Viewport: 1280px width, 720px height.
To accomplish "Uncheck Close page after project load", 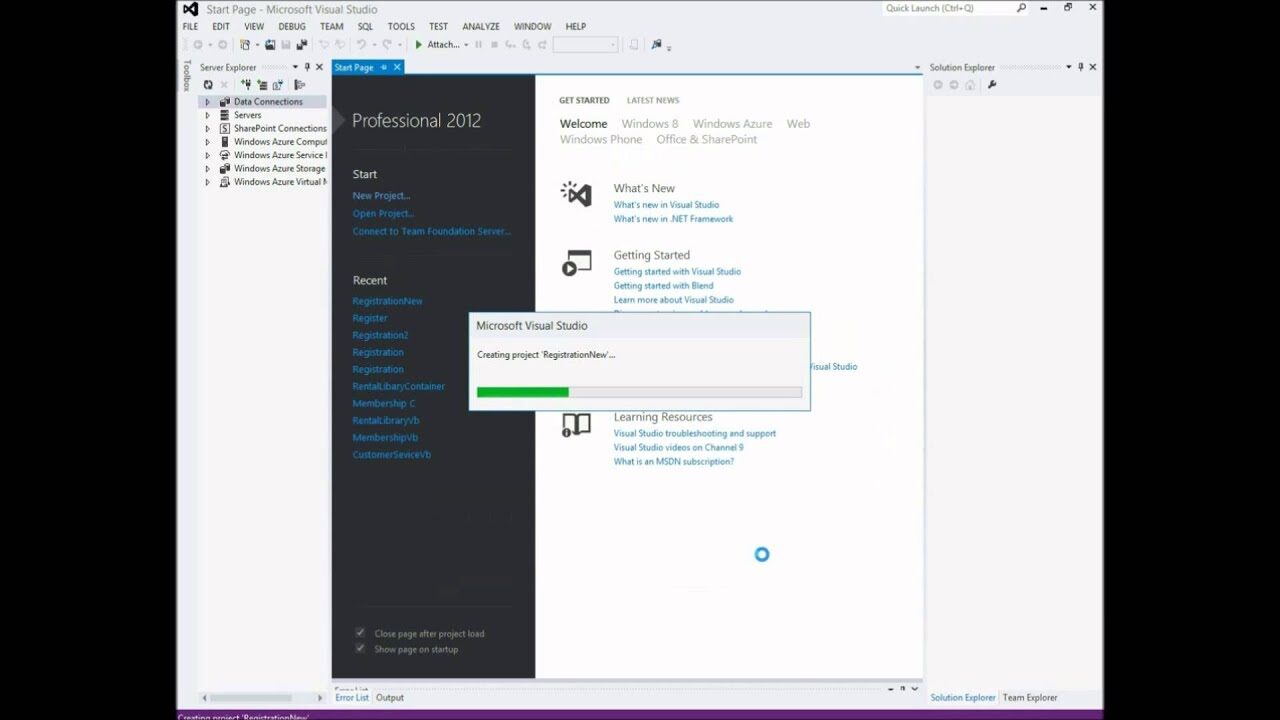I will pyautogui.click(x=360, y=632).
